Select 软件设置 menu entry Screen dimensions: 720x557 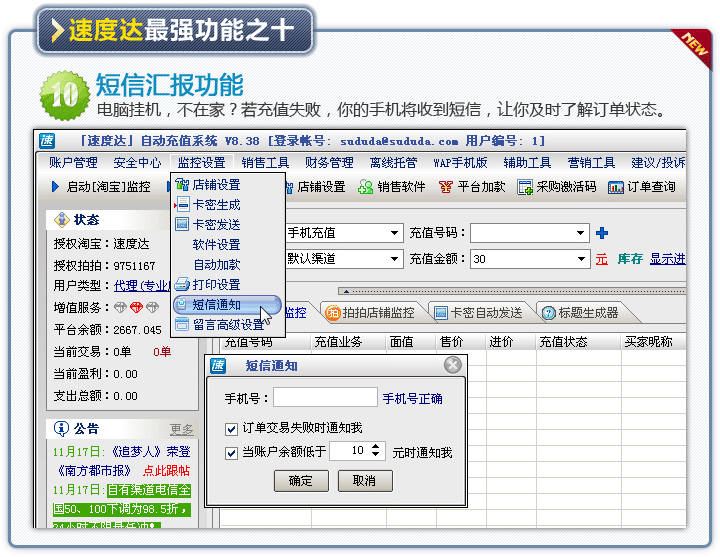point(217,244)
